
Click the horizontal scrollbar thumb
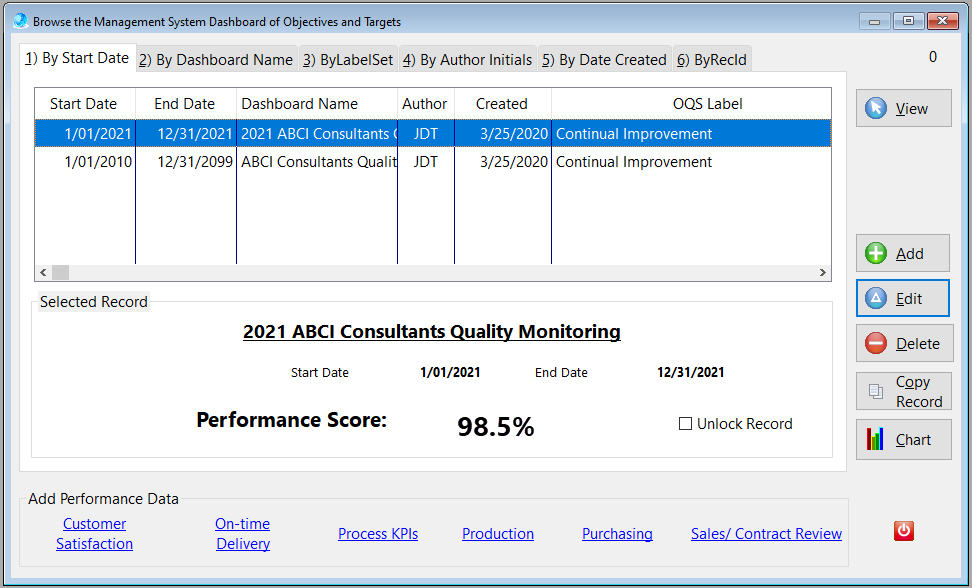[60, 273]
